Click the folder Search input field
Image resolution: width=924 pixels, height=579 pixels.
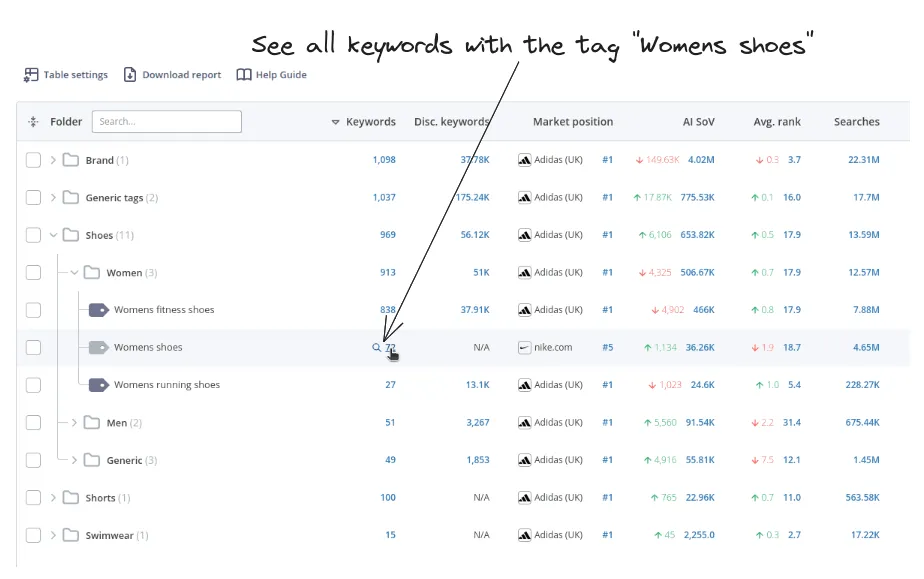[166, 122]
